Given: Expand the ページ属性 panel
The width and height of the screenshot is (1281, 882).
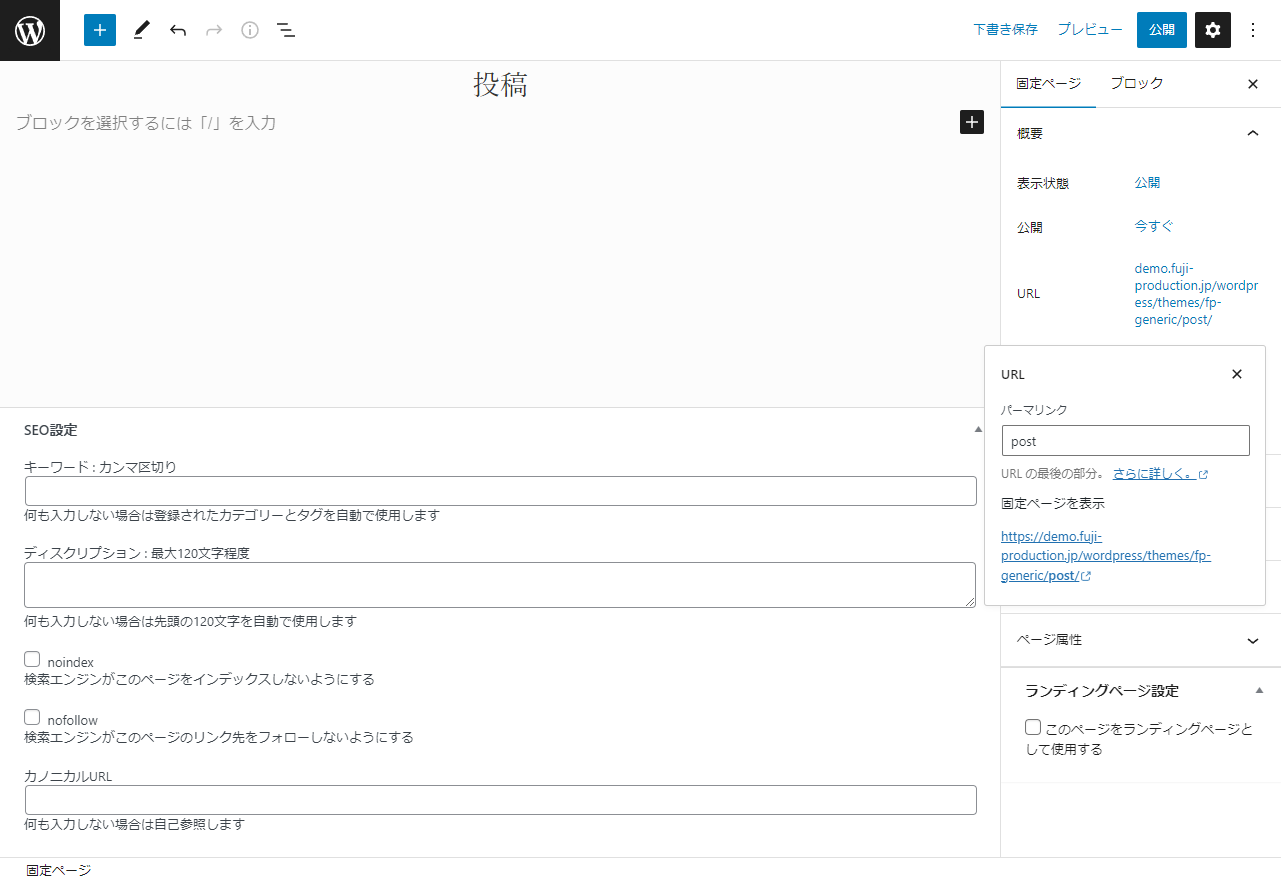Looking at the screenshot, I should point(1141,640).
